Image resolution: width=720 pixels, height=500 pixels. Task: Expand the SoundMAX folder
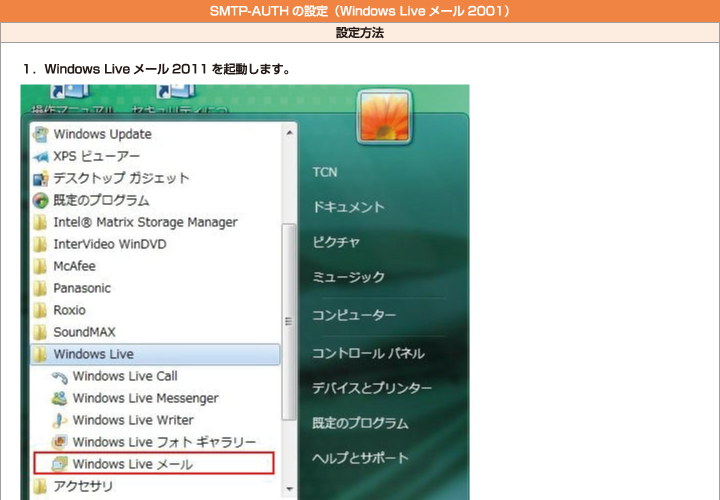(74, 332)
